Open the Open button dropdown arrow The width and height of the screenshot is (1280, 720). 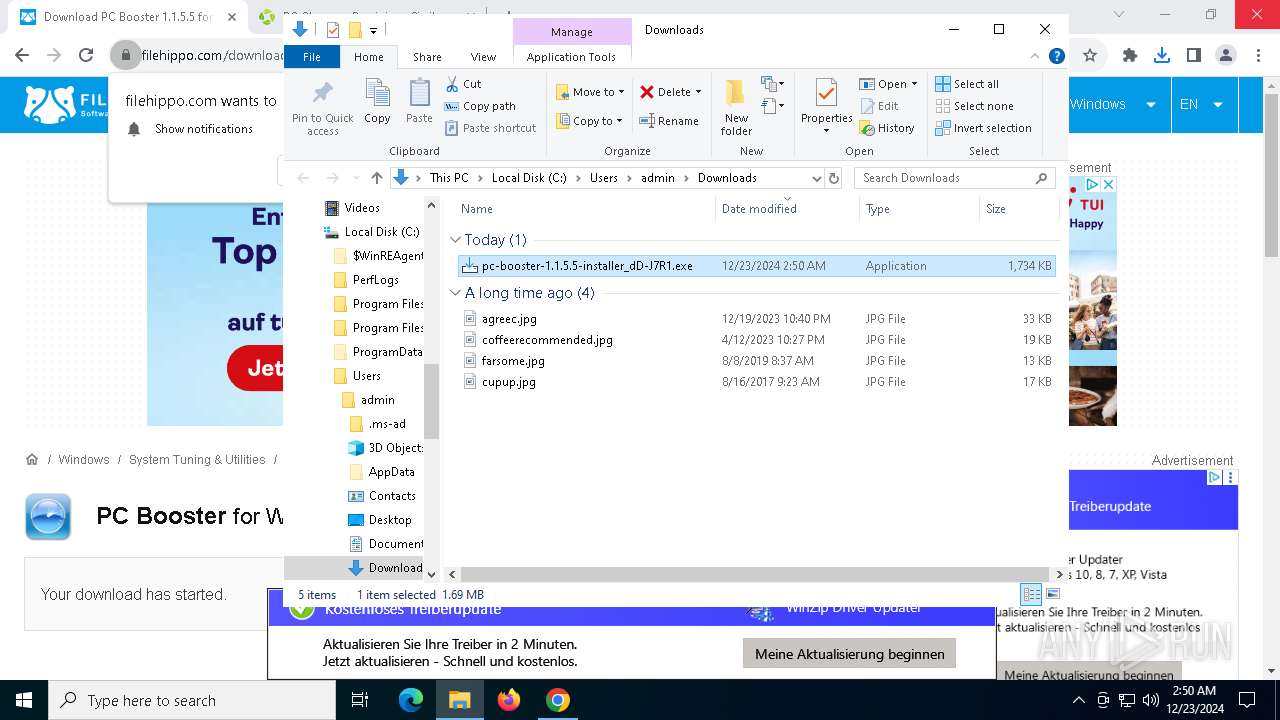(914, 84)
